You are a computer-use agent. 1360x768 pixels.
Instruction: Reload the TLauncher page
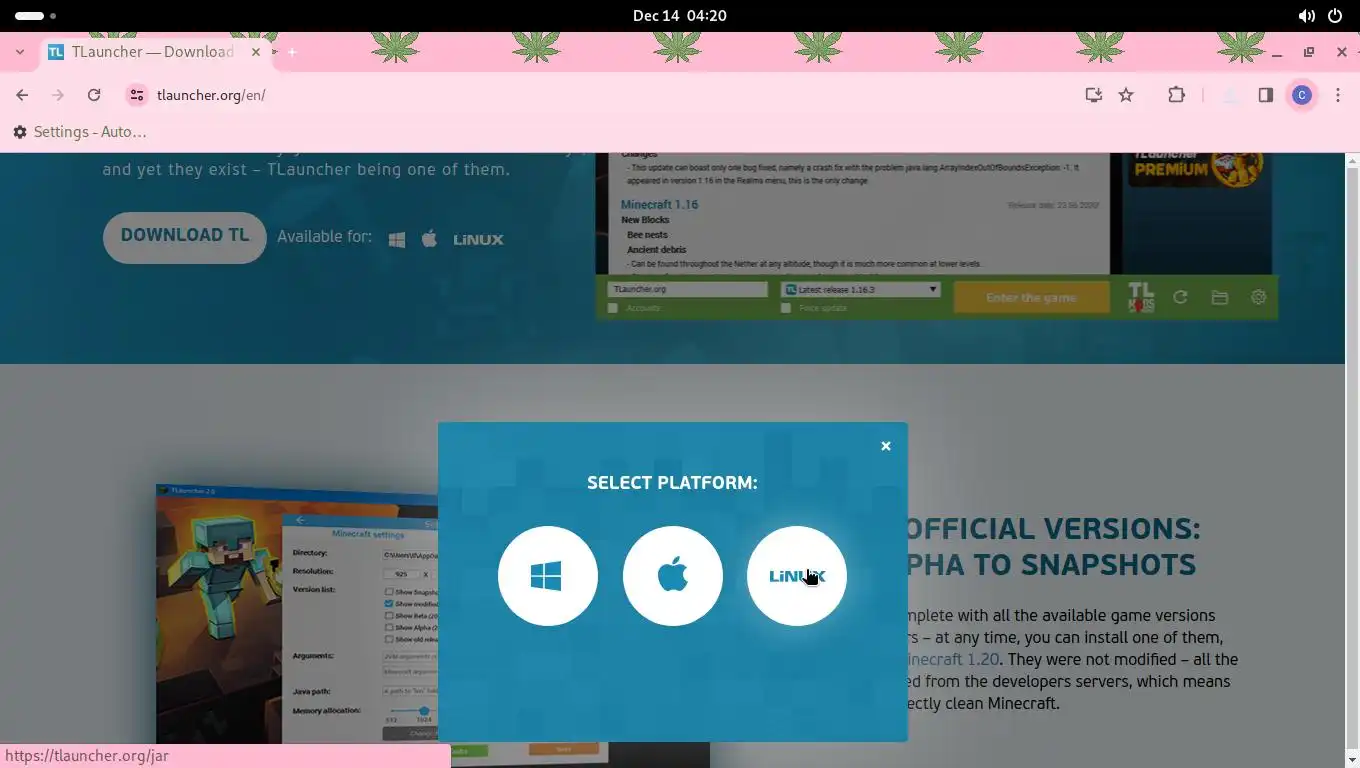pyautogui.click(x=94, y=95)
